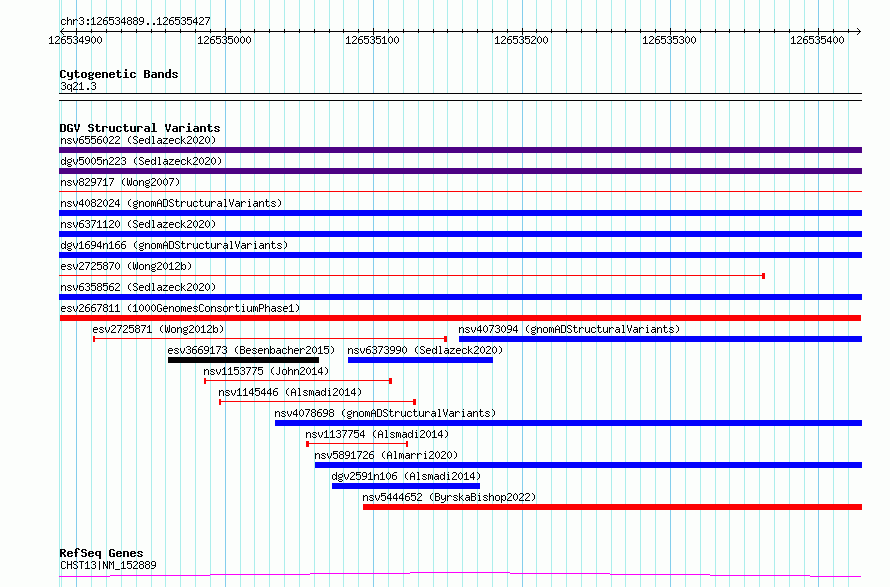
Task: Click the dgv2591n106 (Alsmadi2014) label
Action: pyautogui.click(x=406, y=476)
